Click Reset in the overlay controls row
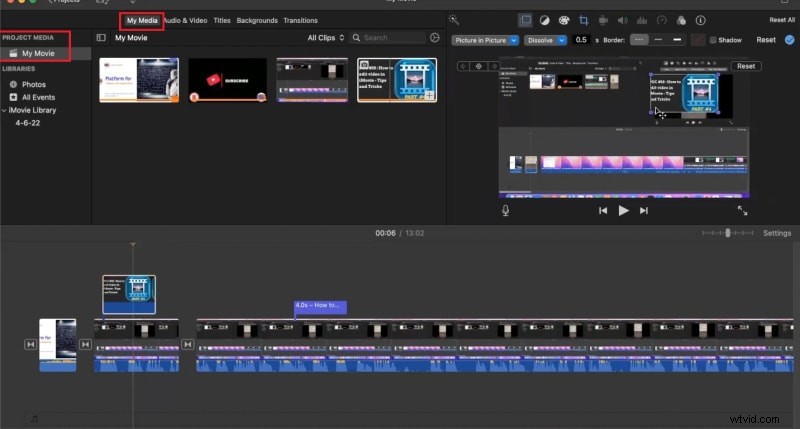The image size is (800, 429). click(x=766, y=40)
